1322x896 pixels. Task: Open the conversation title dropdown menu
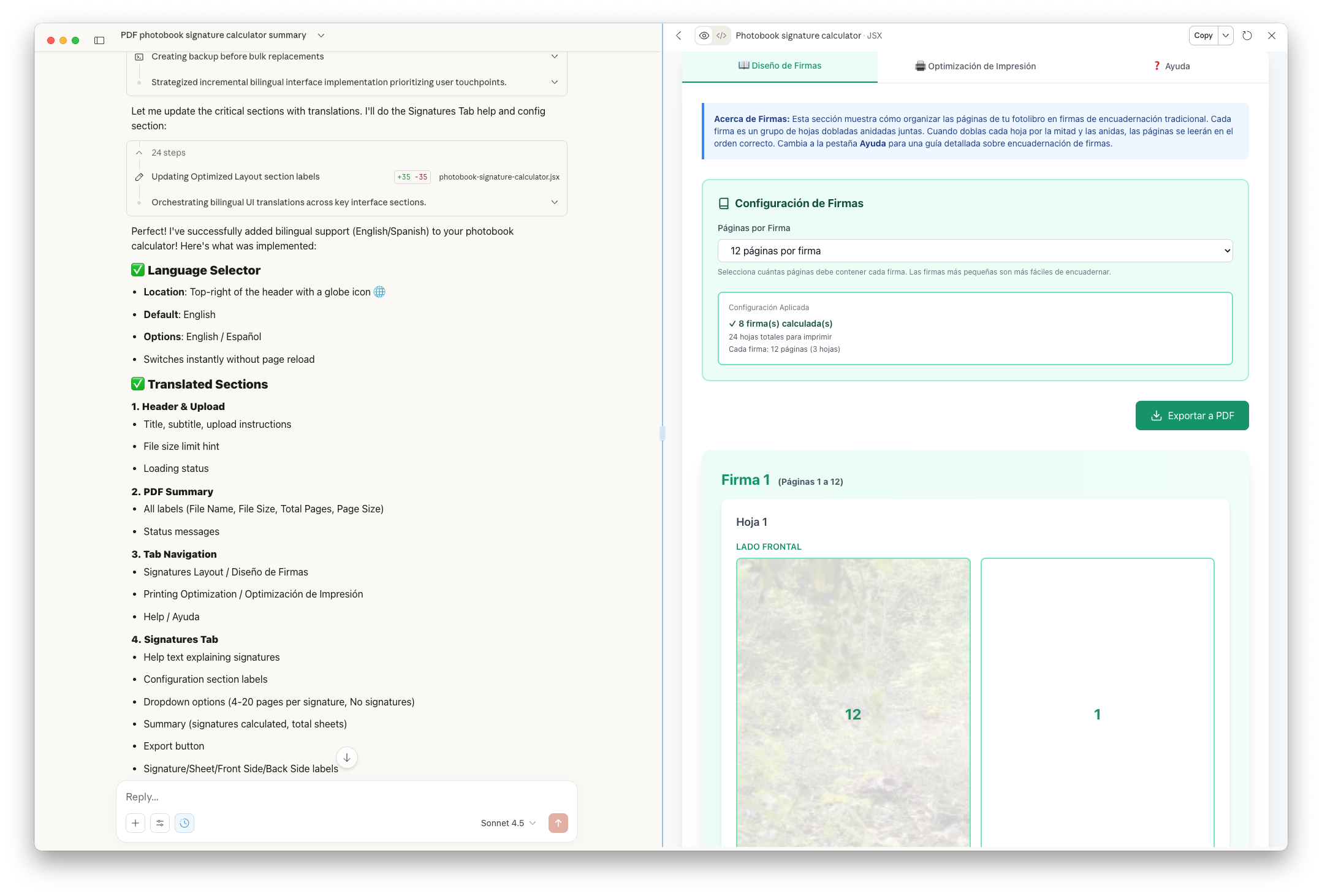[321, 35]
